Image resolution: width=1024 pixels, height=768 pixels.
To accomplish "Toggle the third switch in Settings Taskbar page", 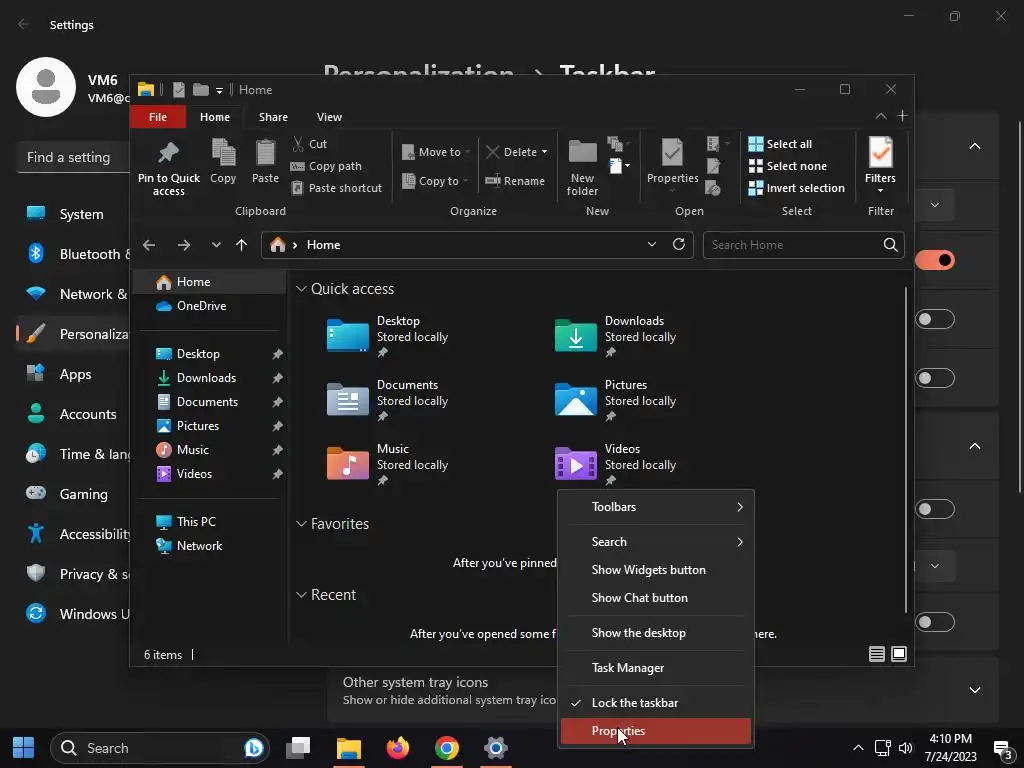I will tap(935, 378).
